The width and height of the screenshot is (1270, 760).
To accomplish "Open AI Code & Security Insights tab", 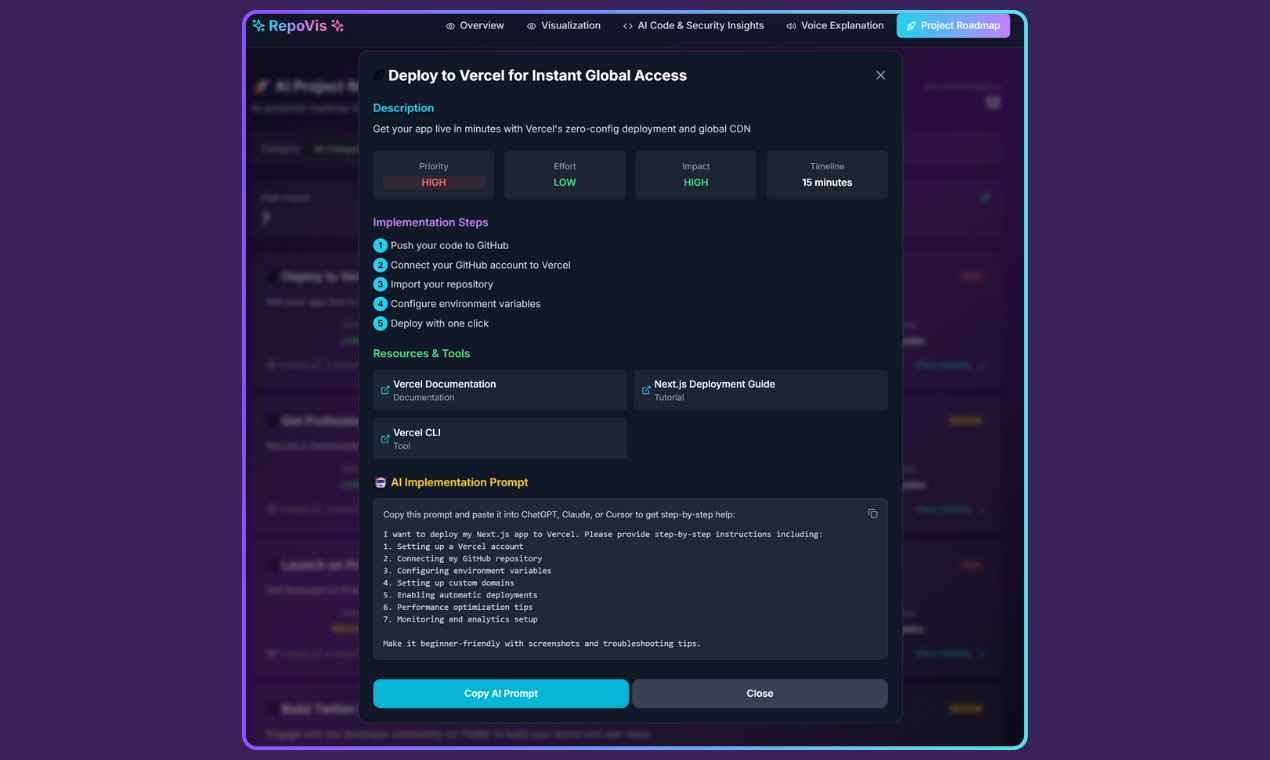I will click(x=692, y=26).
